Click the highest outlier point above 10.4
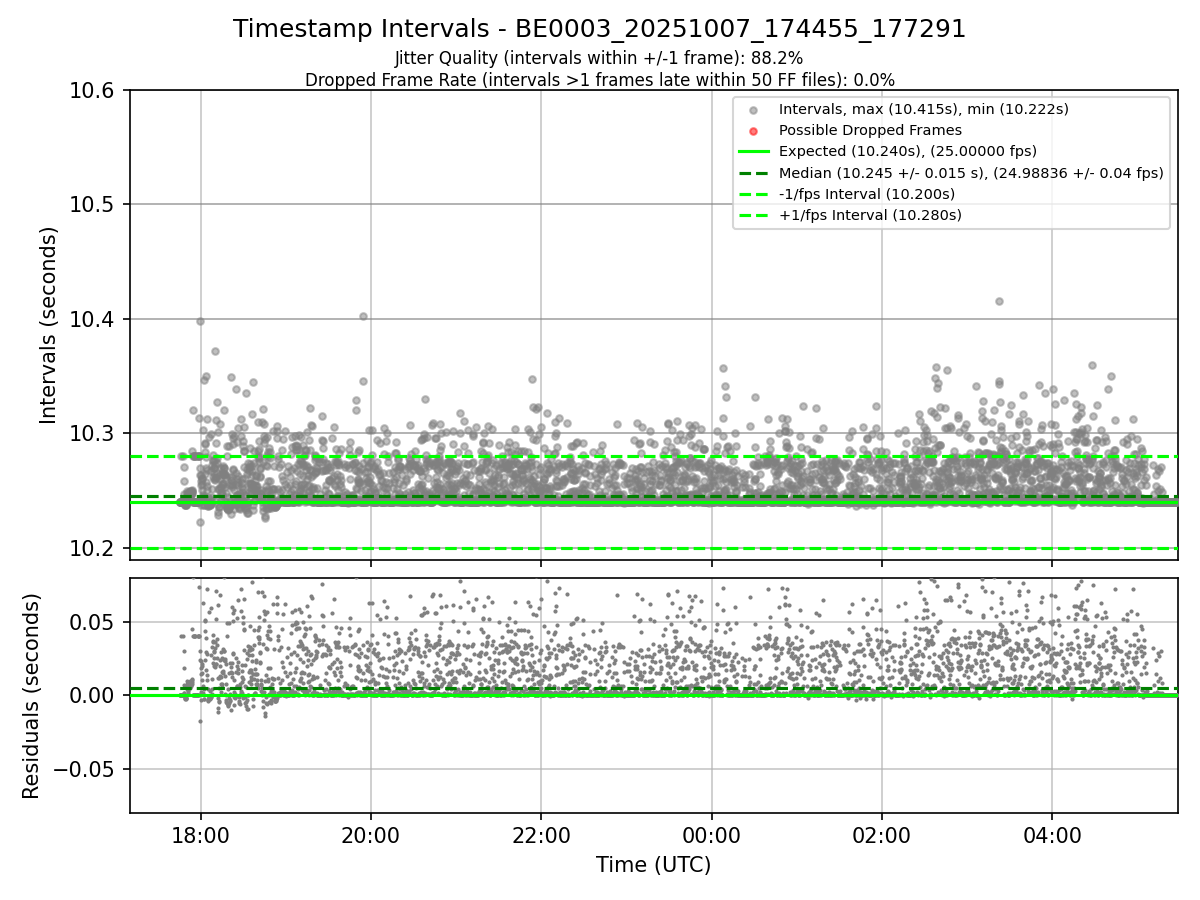1200x900 pixels. pos(998,301)
